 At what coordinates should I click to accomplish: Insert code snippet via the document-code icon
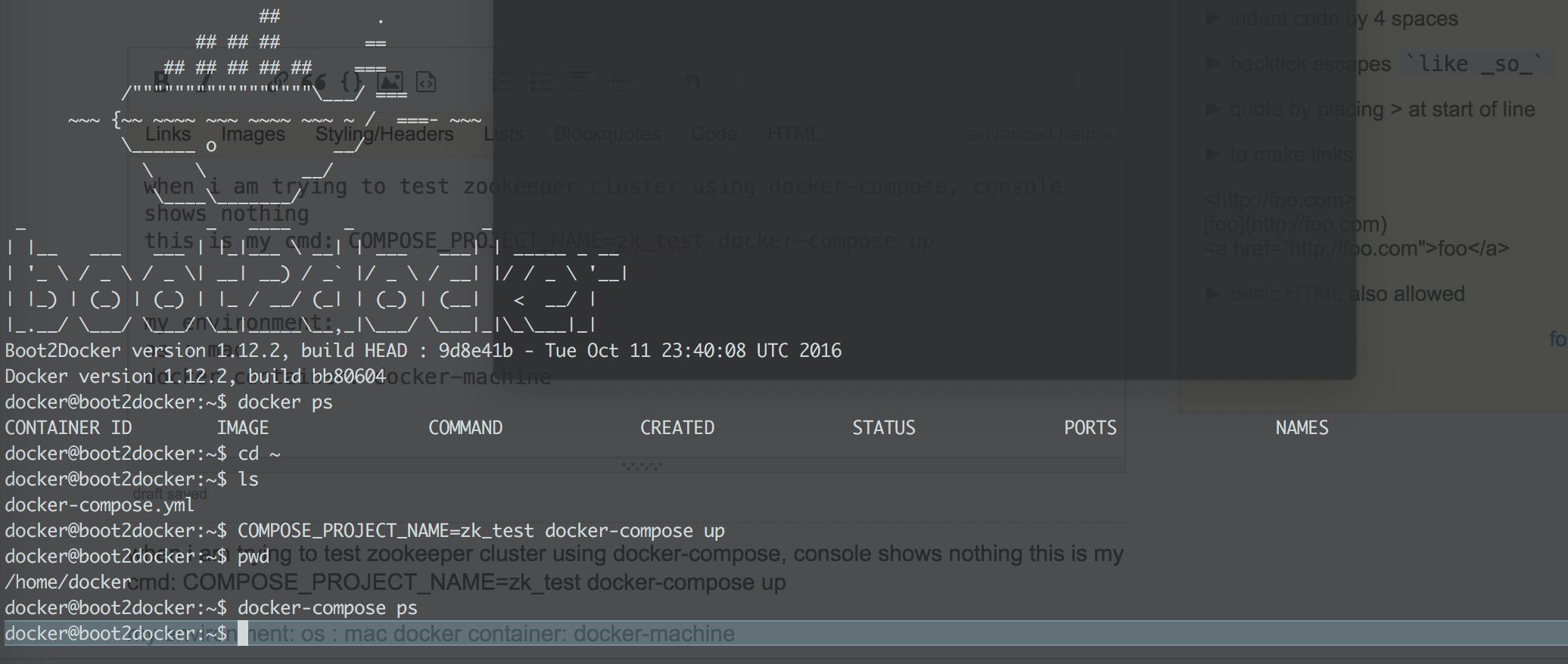click(426, 80)
